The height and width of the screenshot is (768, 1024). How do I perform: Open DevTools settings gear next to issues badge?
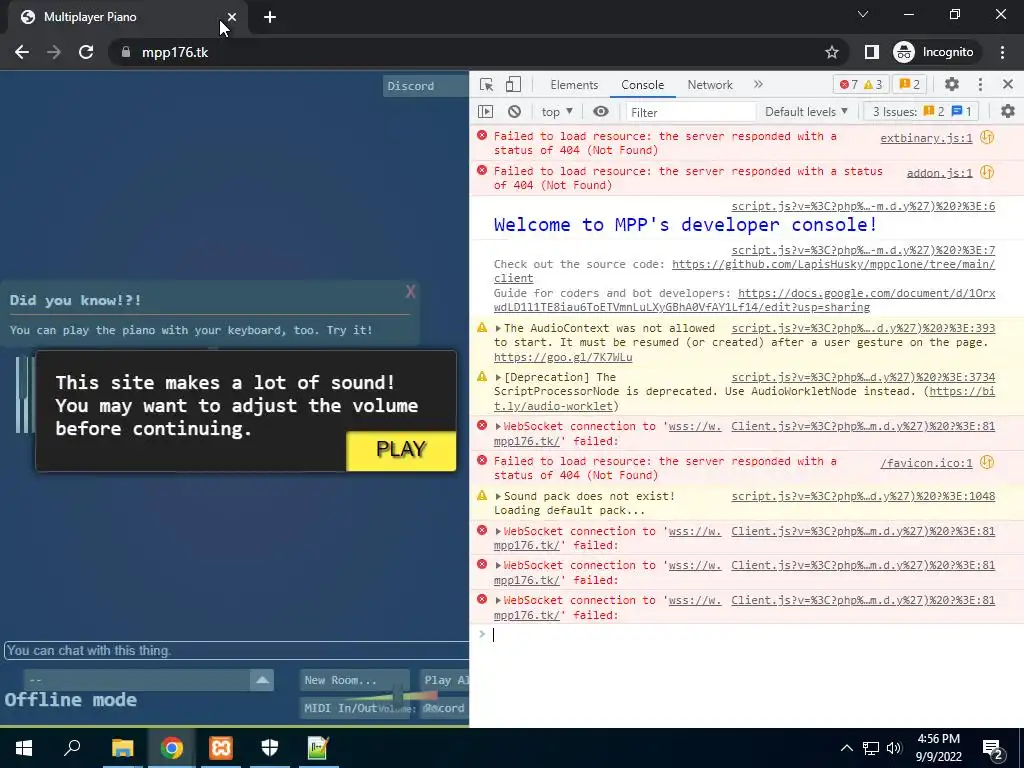tap(952, 84)
